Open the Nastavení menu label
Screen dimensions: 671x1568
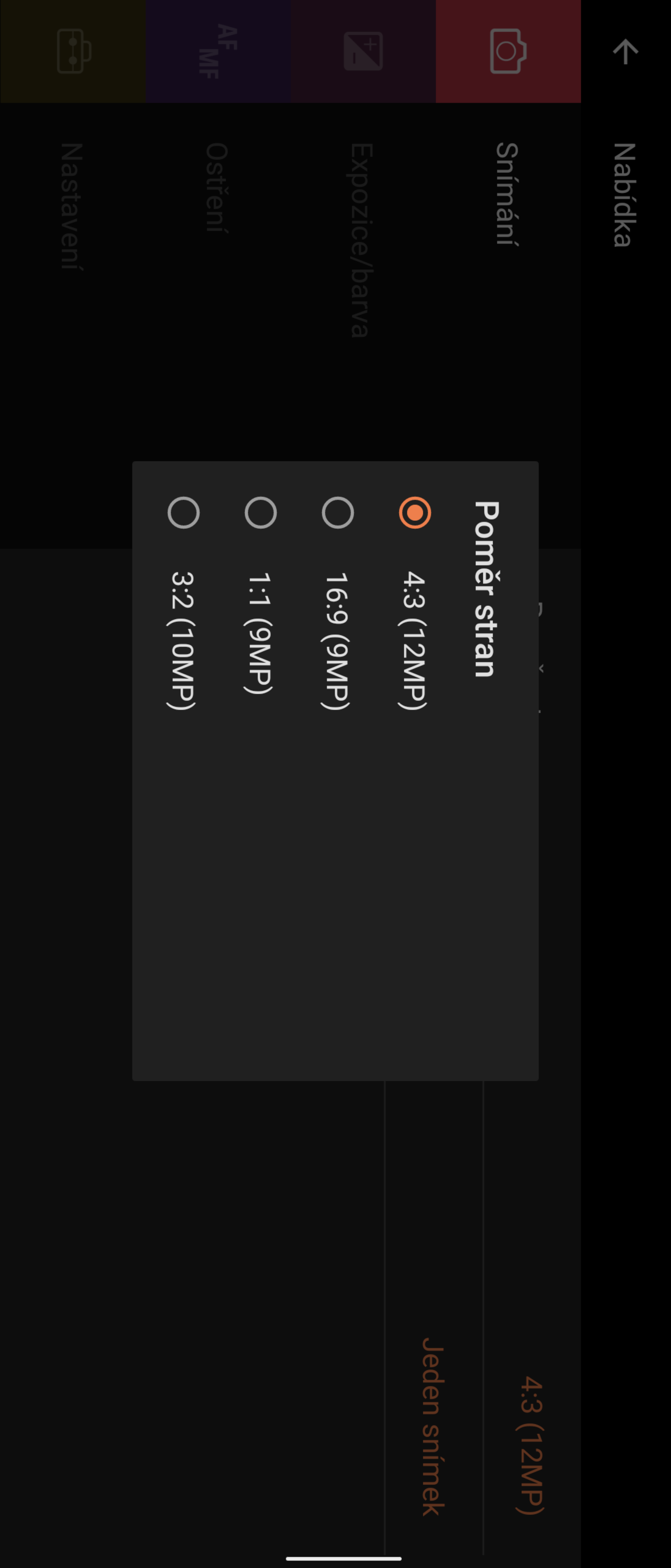coord(72,206)
